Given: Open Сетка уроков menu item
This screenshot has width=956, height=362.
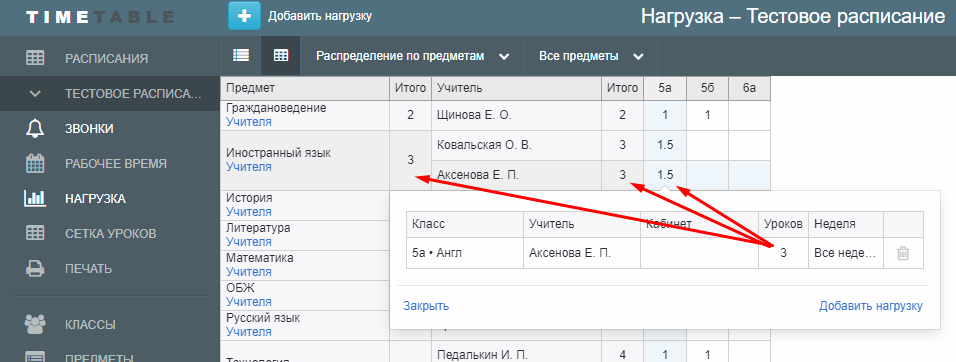Looking at the screenshot, I should (x=111, y=233).
